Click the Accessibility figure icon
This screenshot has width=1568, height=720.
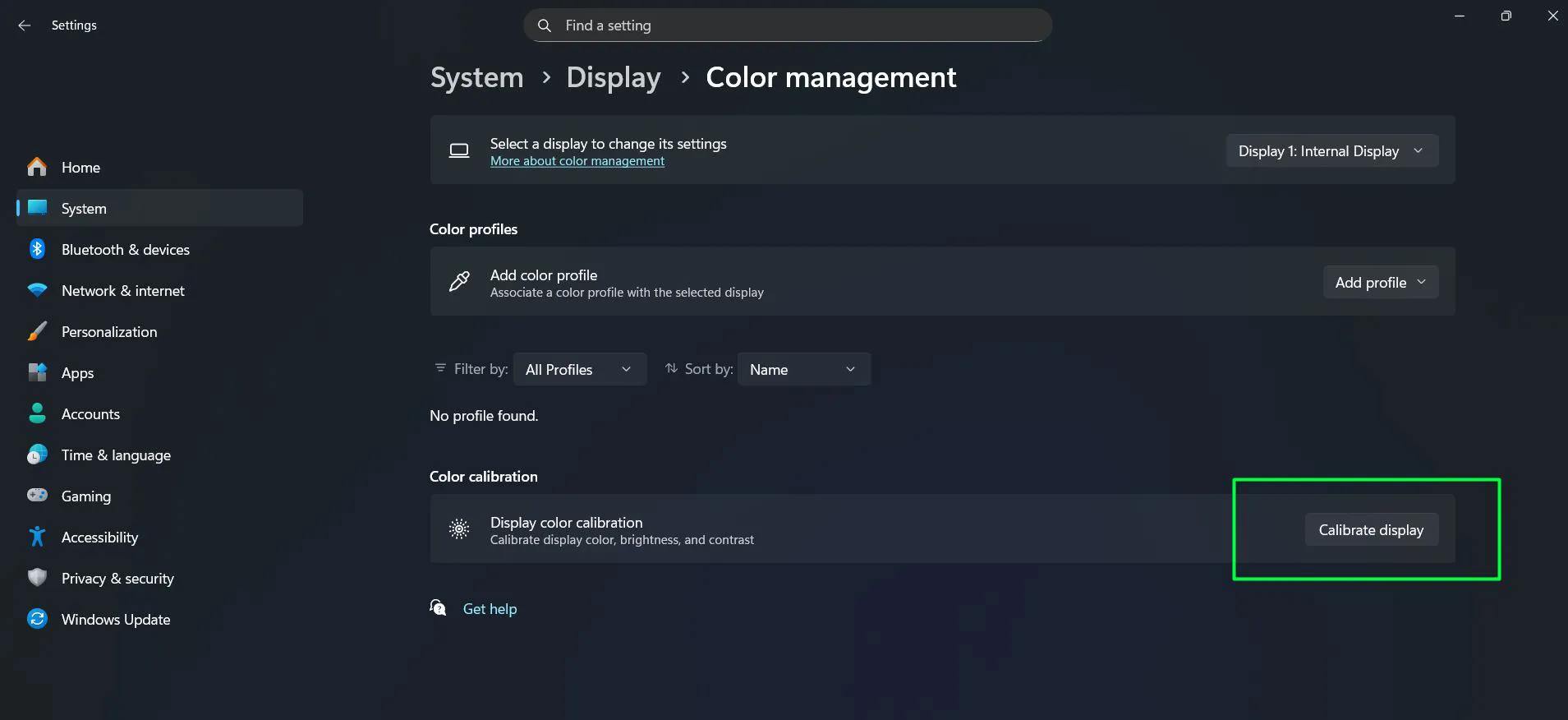(x=37, y=537)
